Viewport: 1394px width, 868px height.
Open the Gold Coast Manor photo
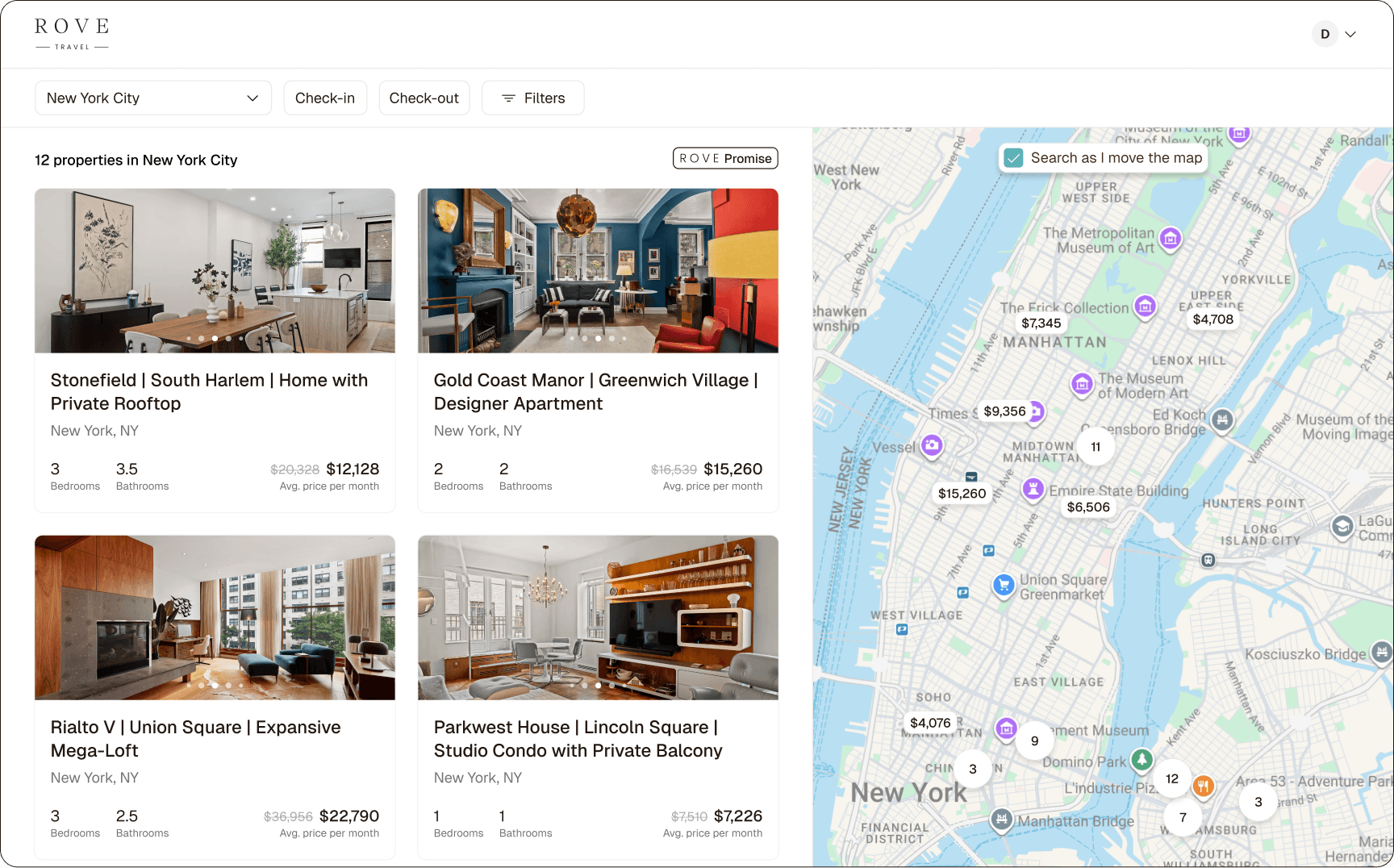click(x=598, y=270)
